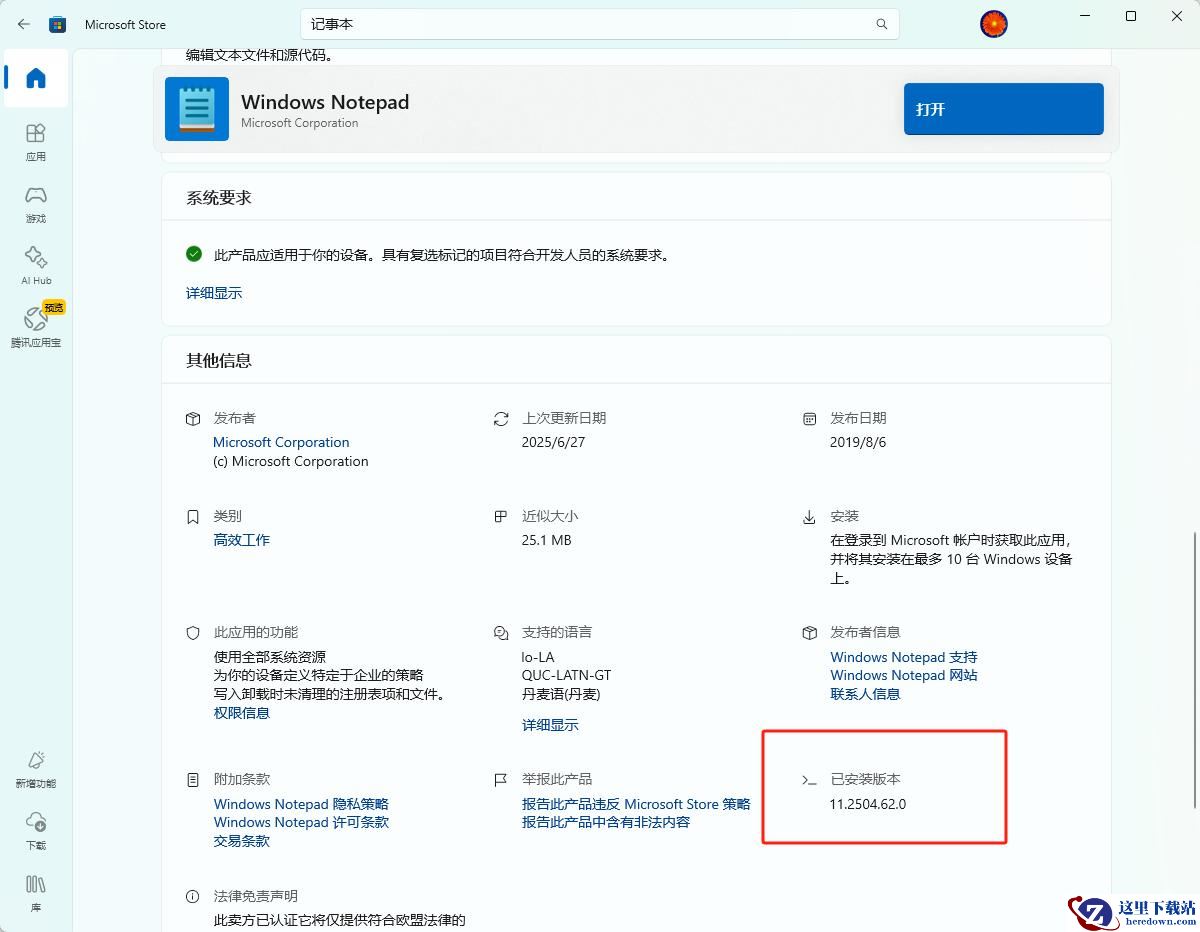Open Windows Notepad 隐私策略 link
Screen dimensions: 1200x932
pos(301,804)
